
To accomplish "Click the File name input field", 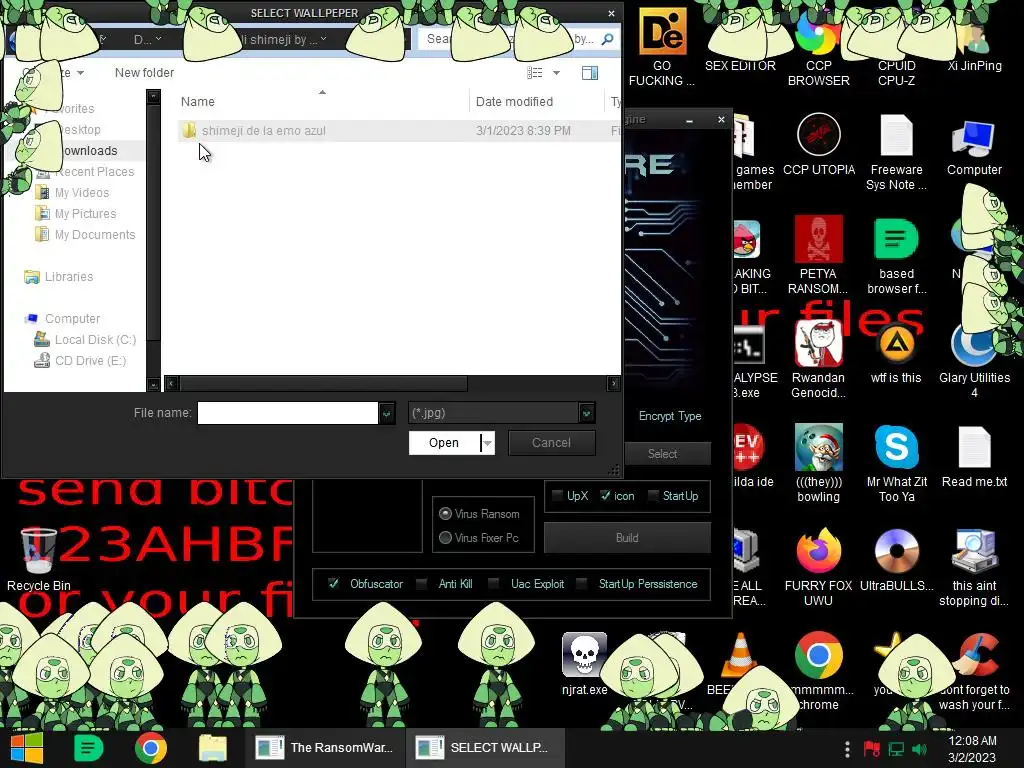I will pyautogui.click(x=287, y=413).
